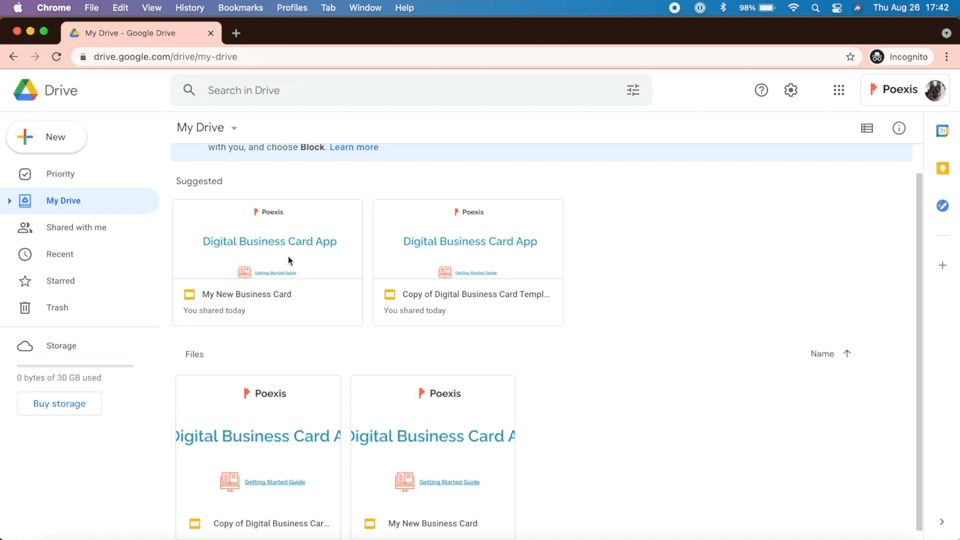Open the Help question mark icon

pos(761,90)
